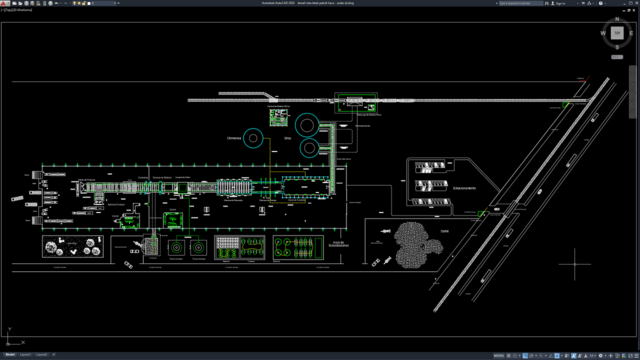The height and width of the screenshot is (360, 640).
Task: Click the plus button to add new layout
Action: tap(53, 355)
